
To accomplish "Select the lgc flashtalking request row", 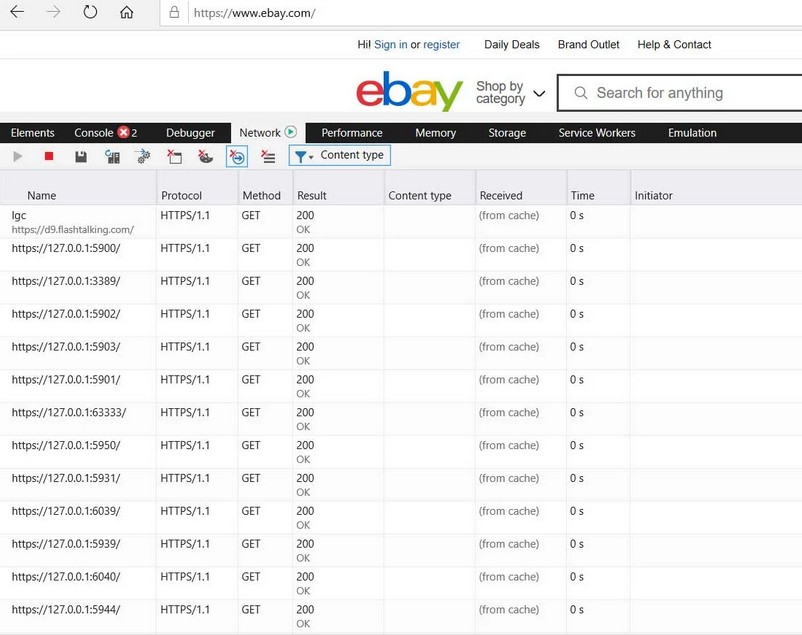I will [401, 222].
